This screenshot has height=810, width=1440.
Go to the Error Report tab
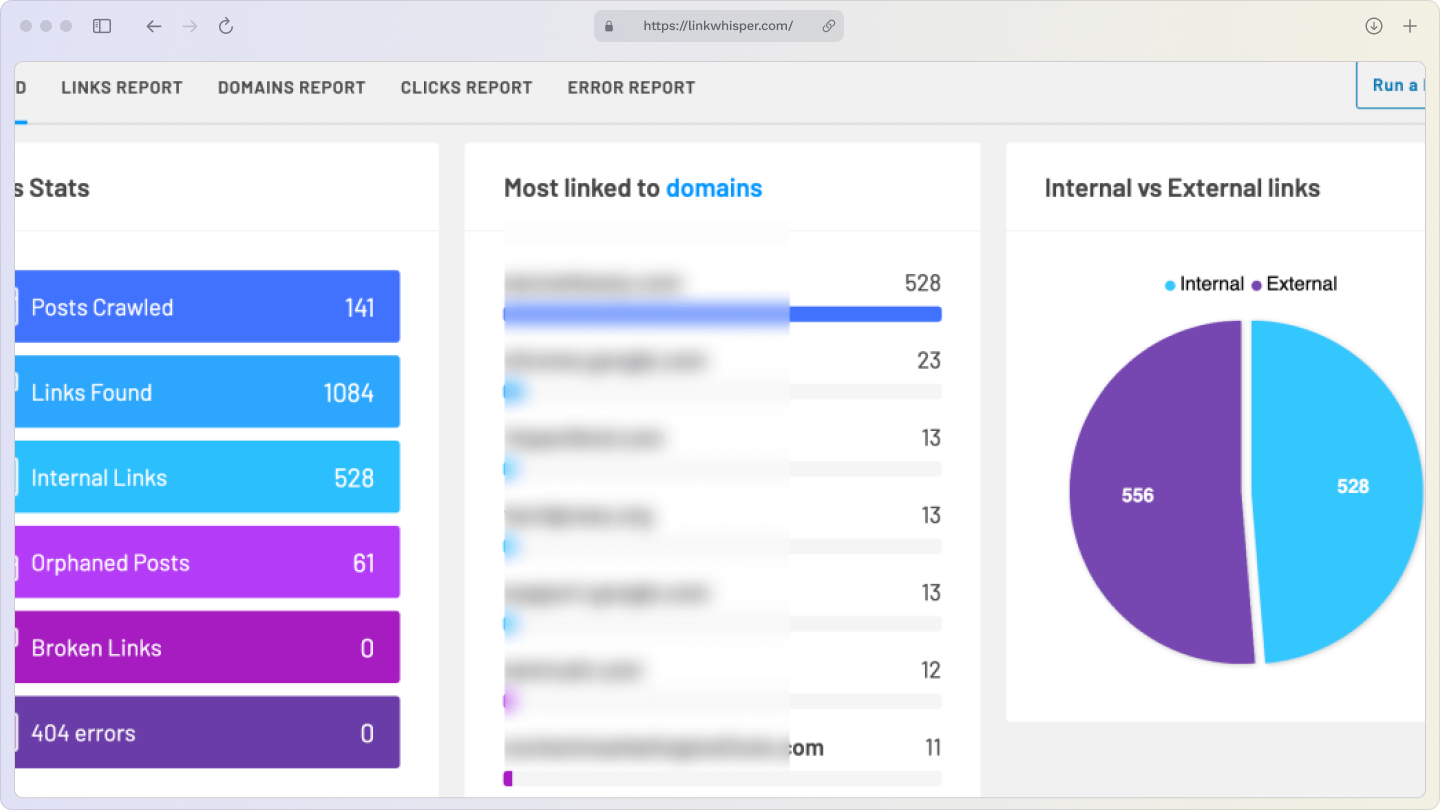(631, 88)
